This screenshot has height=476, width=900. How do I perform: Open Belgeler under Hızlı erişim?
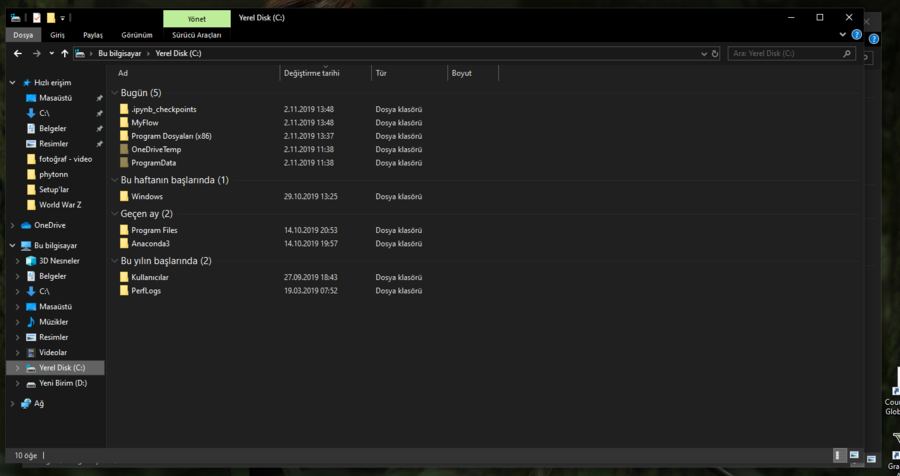point(52,129)
